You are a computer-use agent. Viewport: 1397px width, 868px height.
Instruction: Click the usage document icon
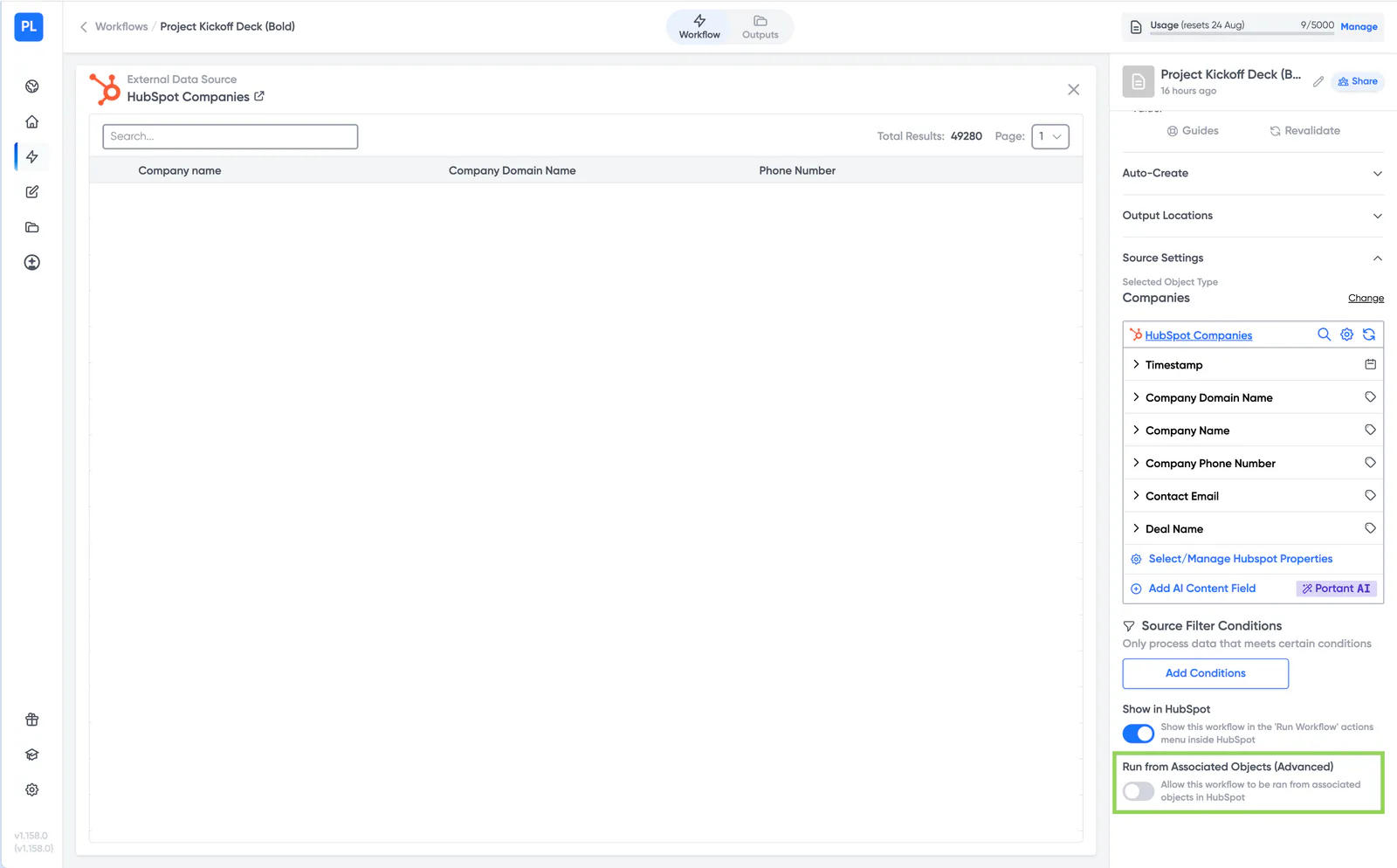(1136, 27)
